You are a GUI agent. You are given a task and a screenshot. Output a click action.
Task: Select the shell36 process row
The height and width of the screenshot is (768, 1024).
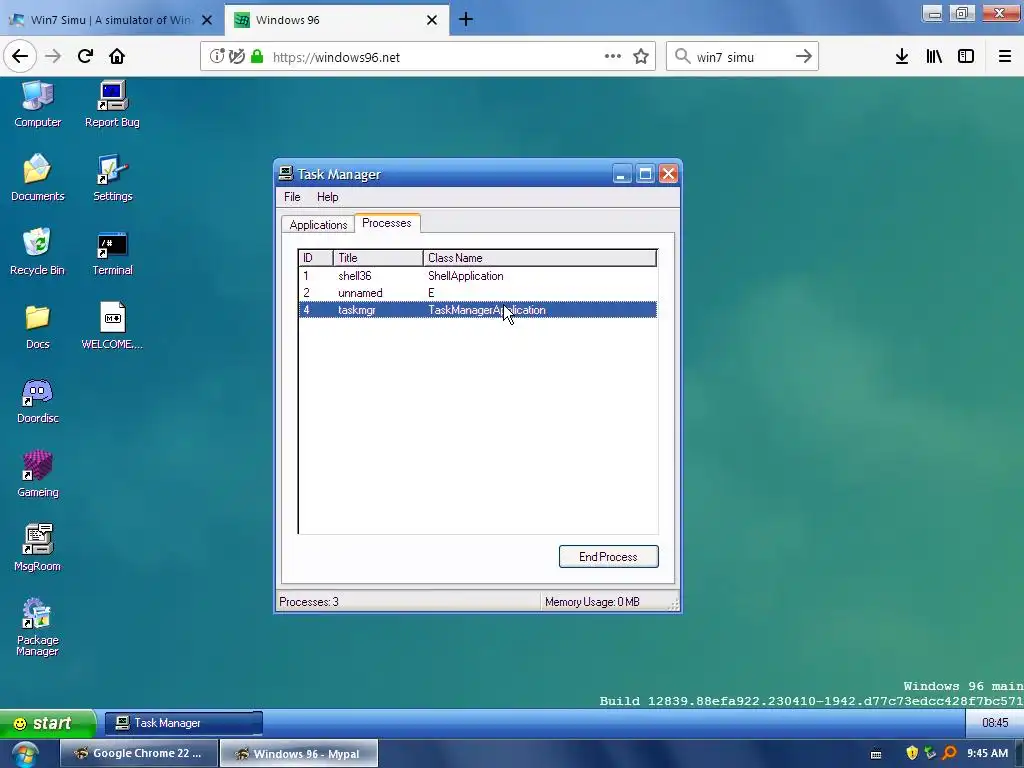(x=477, y=276)
